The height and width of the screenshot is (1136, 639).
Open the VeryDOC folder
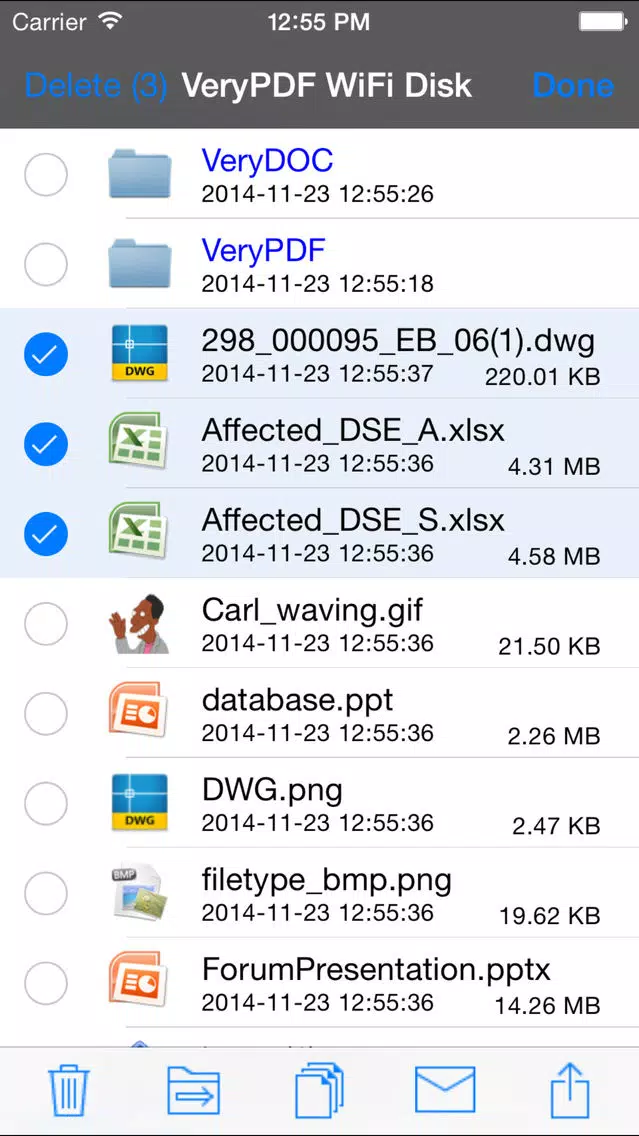click(267, 161)
